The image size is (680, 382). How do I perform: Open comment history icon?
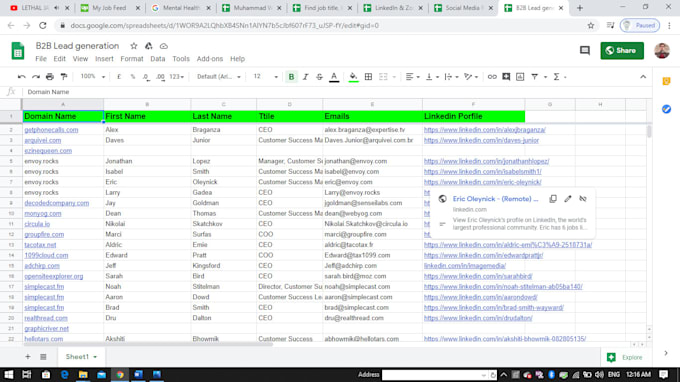[585, 51]
